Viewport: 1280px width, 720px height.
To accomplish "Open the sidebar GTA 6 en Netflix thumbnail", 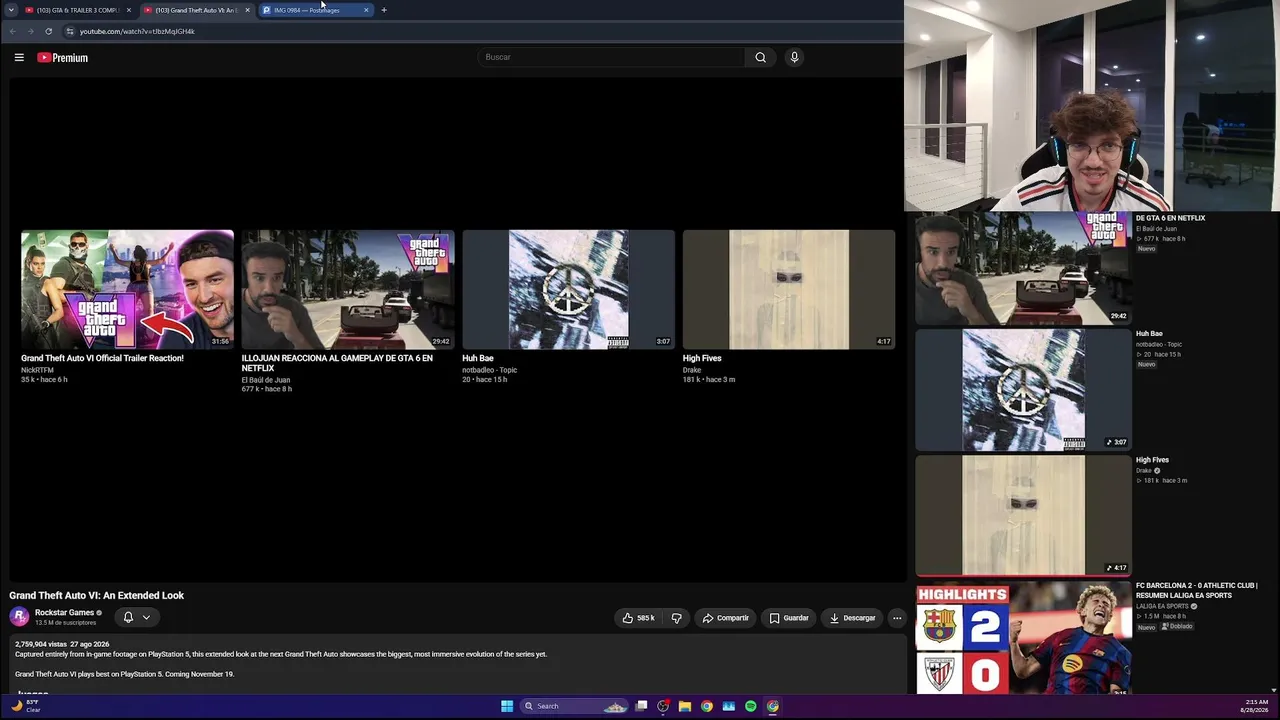I will pos(1023,268).
